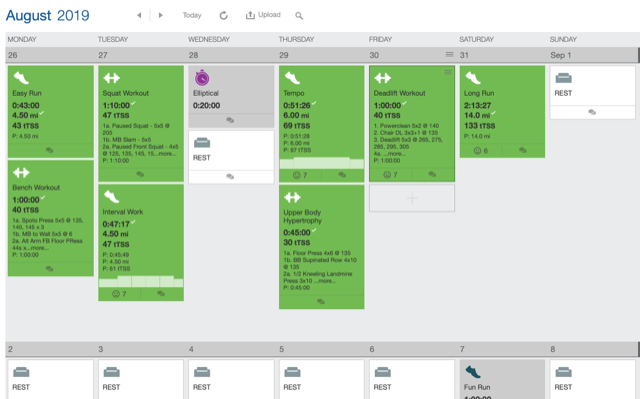Viewport: 640px width, 399px height.
Task: Click the Upload button
Action: point(263,15)
